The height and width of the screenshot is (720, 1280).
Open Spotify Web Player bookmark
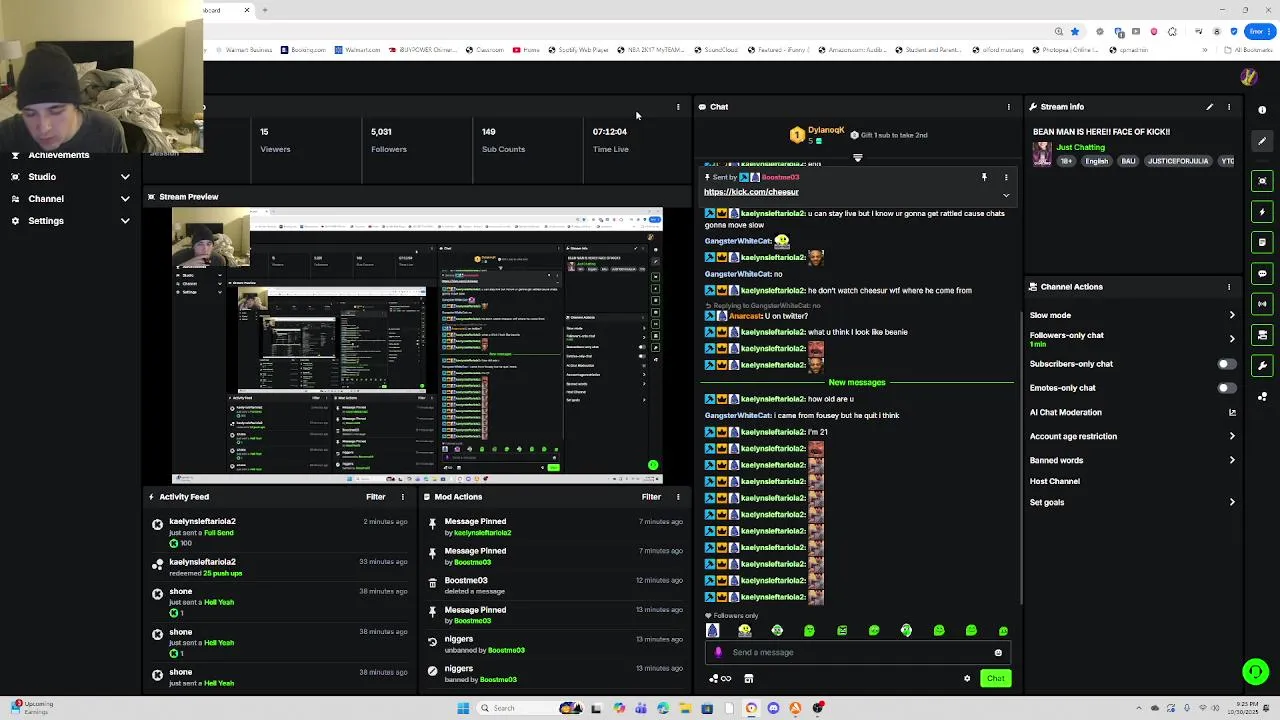[578, 50]
